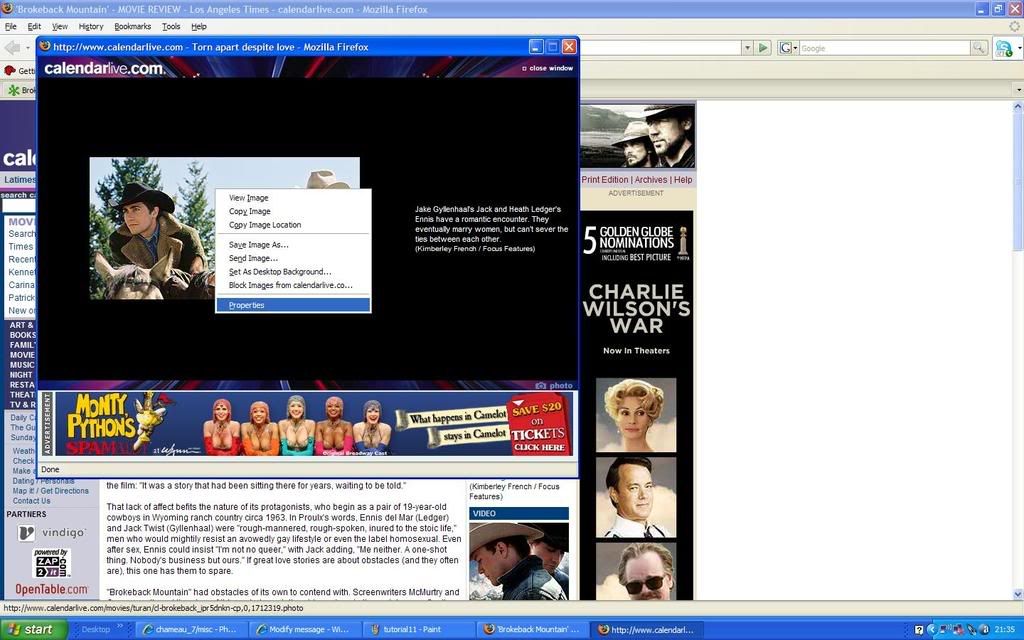Open the Archives link
This screenshot has width=1024, height=640.
click(x=651, y=180)
